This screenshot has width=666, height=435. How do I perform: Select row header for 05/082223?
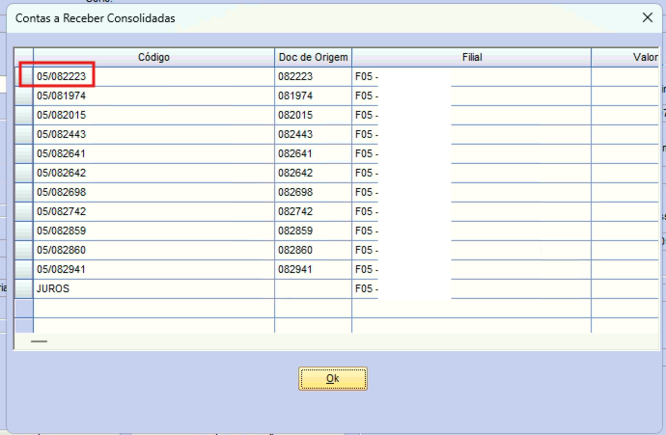pos(24,76)
